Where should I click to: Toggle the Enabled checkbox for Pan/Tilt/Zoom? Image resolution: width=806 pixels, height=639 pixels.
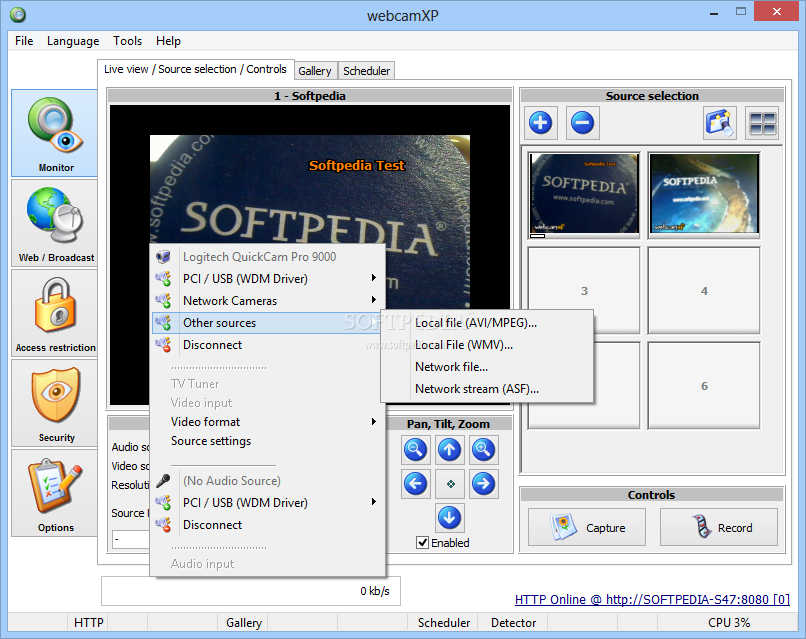pos(423,543)
